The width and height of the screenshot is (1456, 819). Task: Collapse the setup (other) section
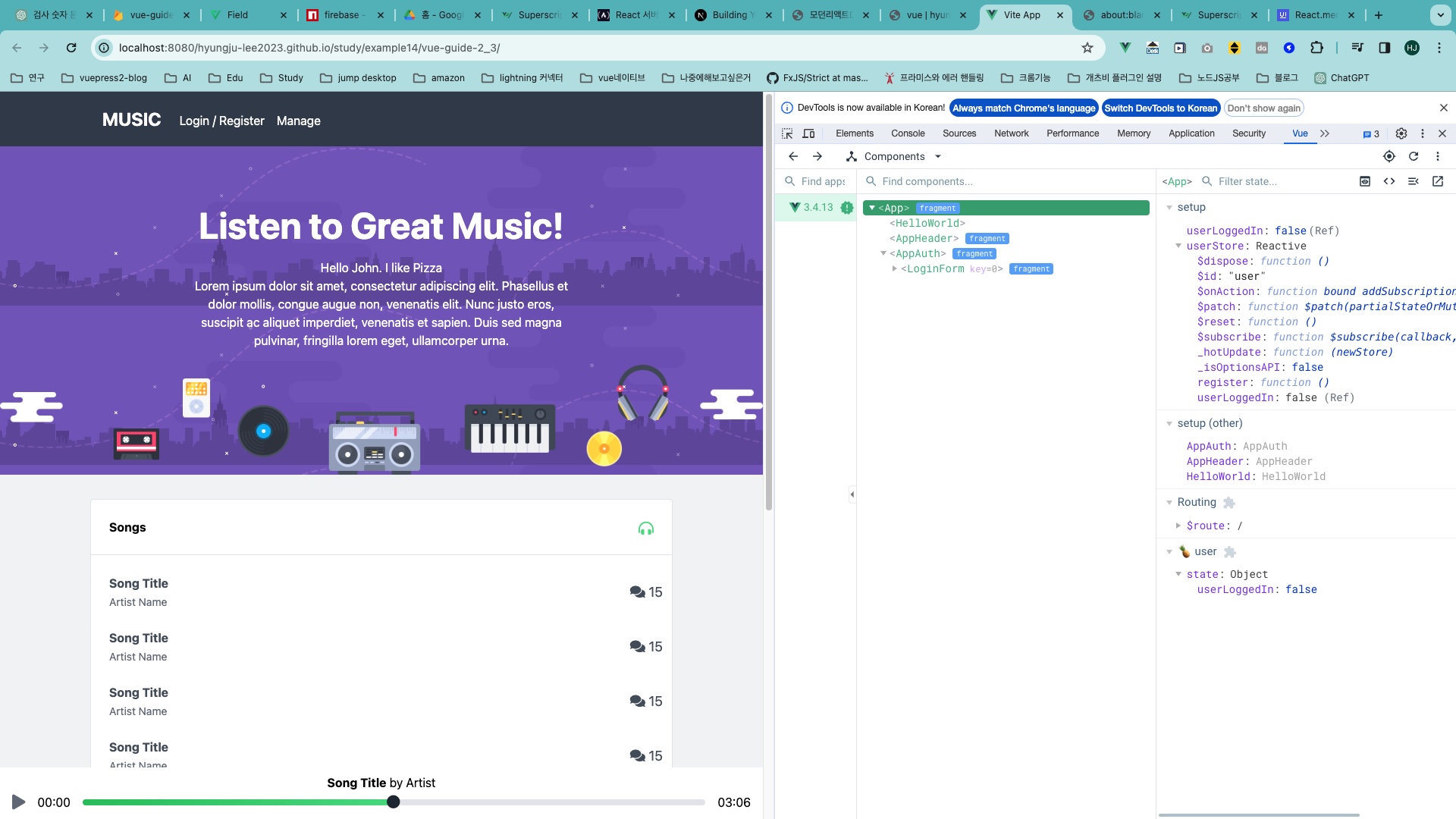1169,423
